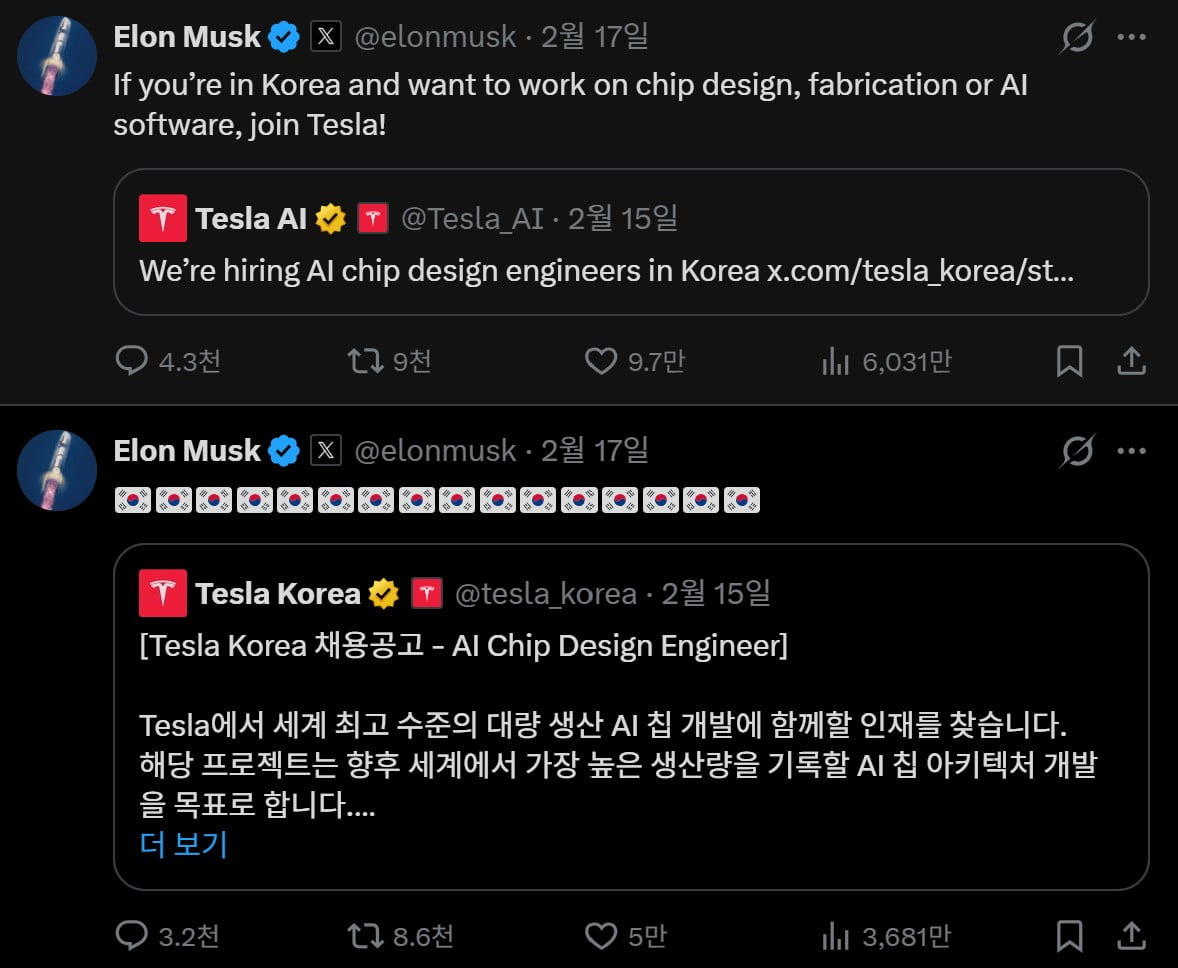Bookmark the 'join Tesla!' post
This screenshot has width=1178, height=968.
point(1069,361)
